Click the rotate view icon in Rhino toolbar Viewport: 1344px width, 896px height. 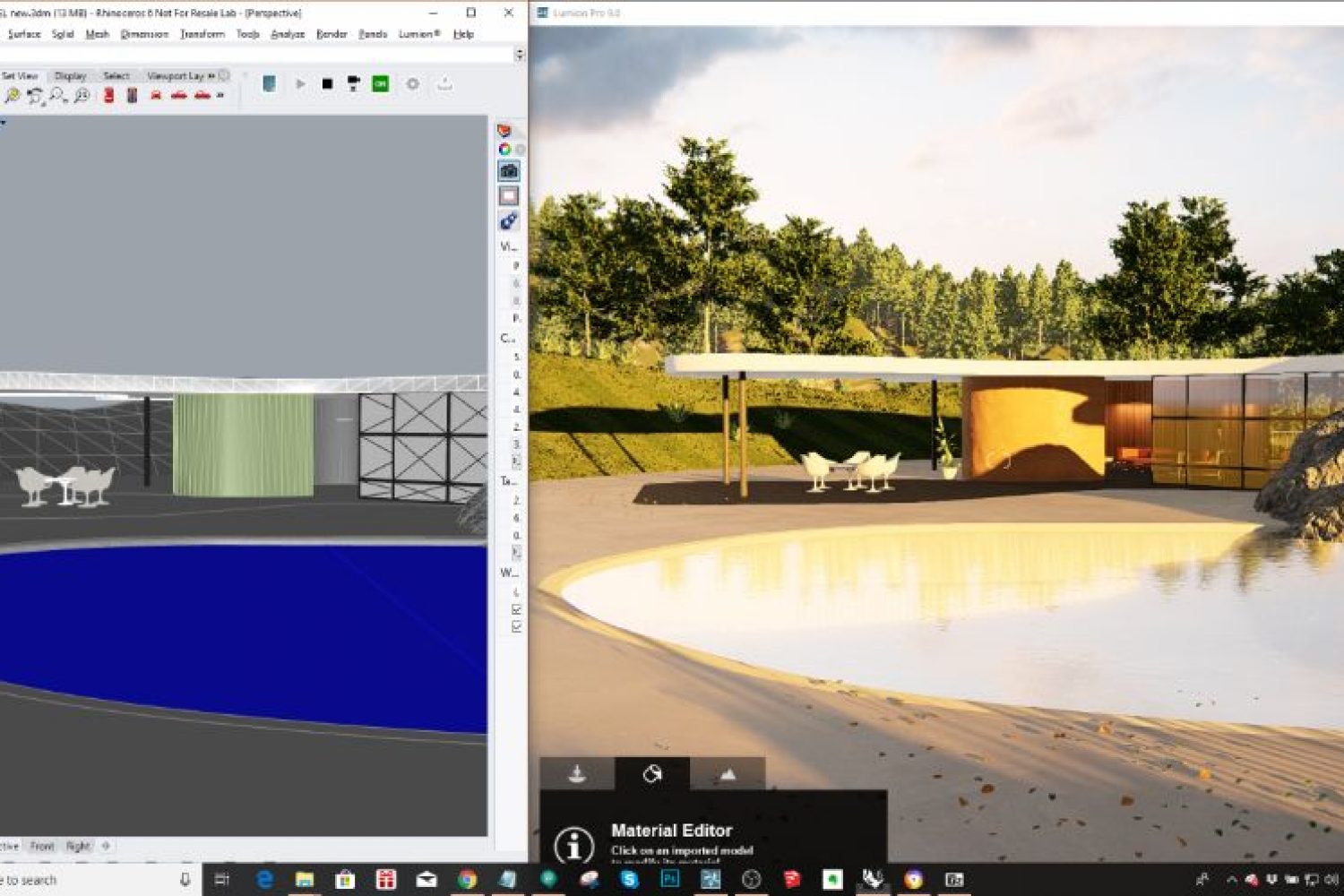[x=35, y=96]
